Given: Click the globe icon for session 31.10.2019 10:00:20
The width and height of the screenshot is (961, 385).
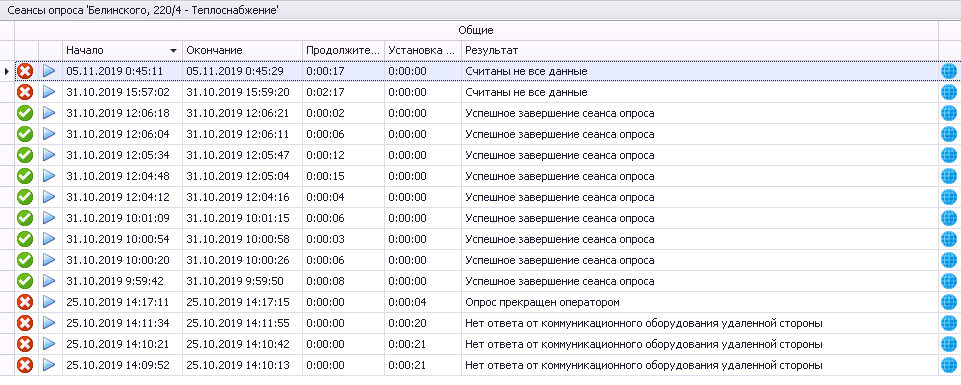Looking at the screenshot, I should (948, 260).
